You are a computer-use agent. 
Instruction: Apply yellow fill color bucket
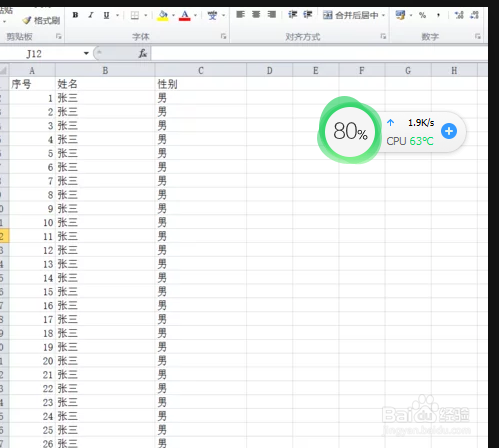click(163, 15)
